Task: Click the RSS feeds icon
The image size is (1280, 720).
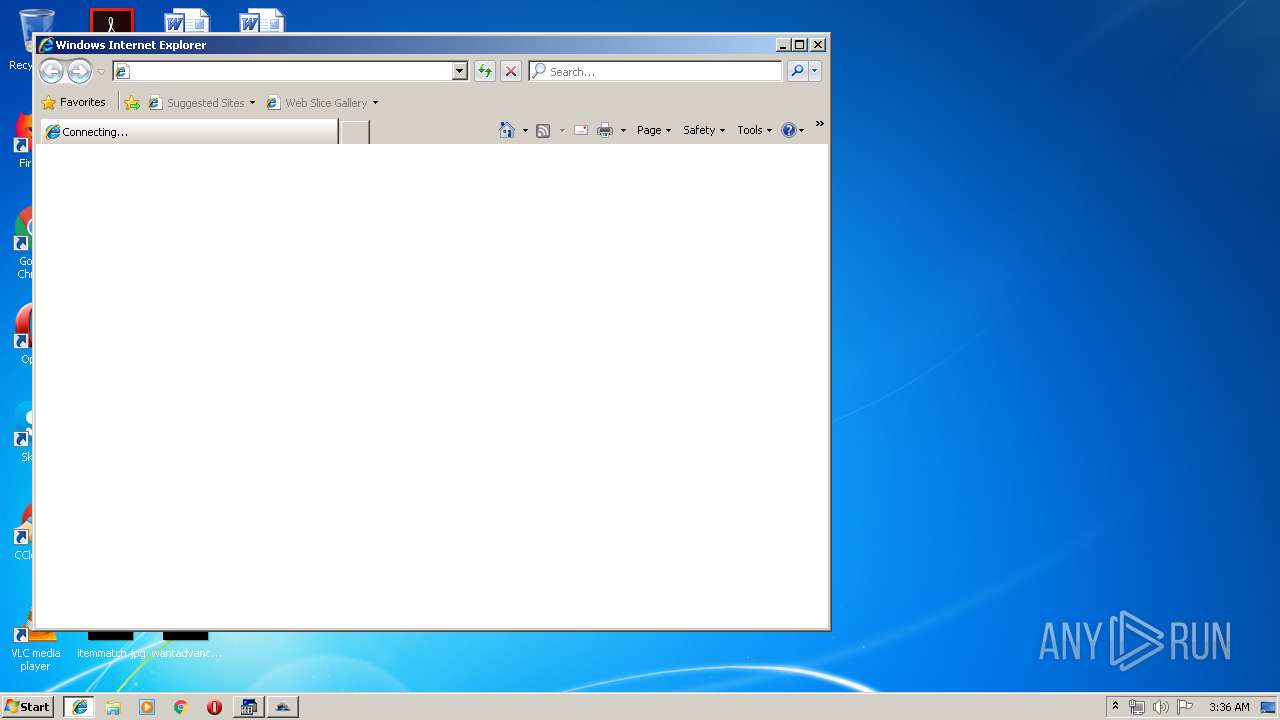Action: pyautogui.click(x=543, y=130)
